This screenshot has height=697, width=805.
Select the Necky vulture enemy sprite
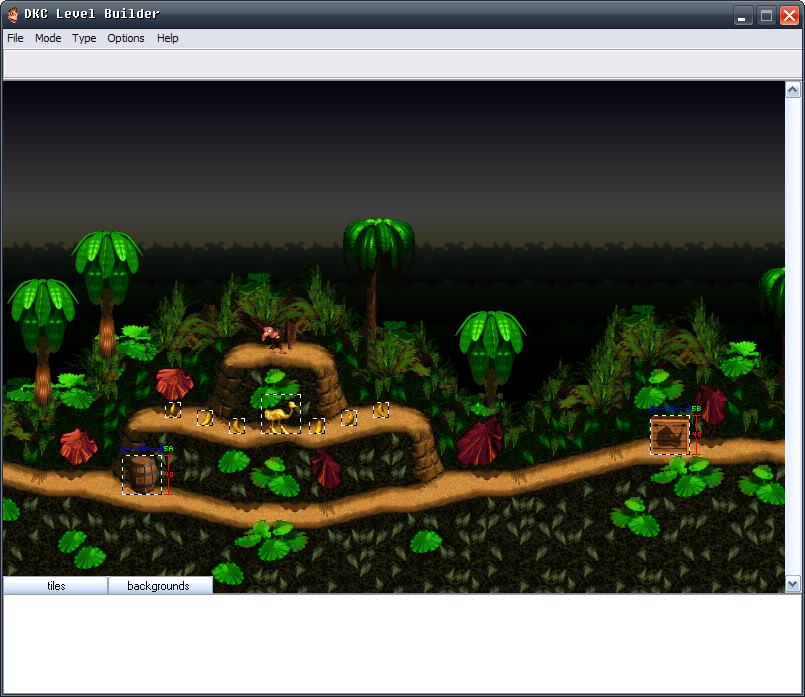[x=275, y=337]
